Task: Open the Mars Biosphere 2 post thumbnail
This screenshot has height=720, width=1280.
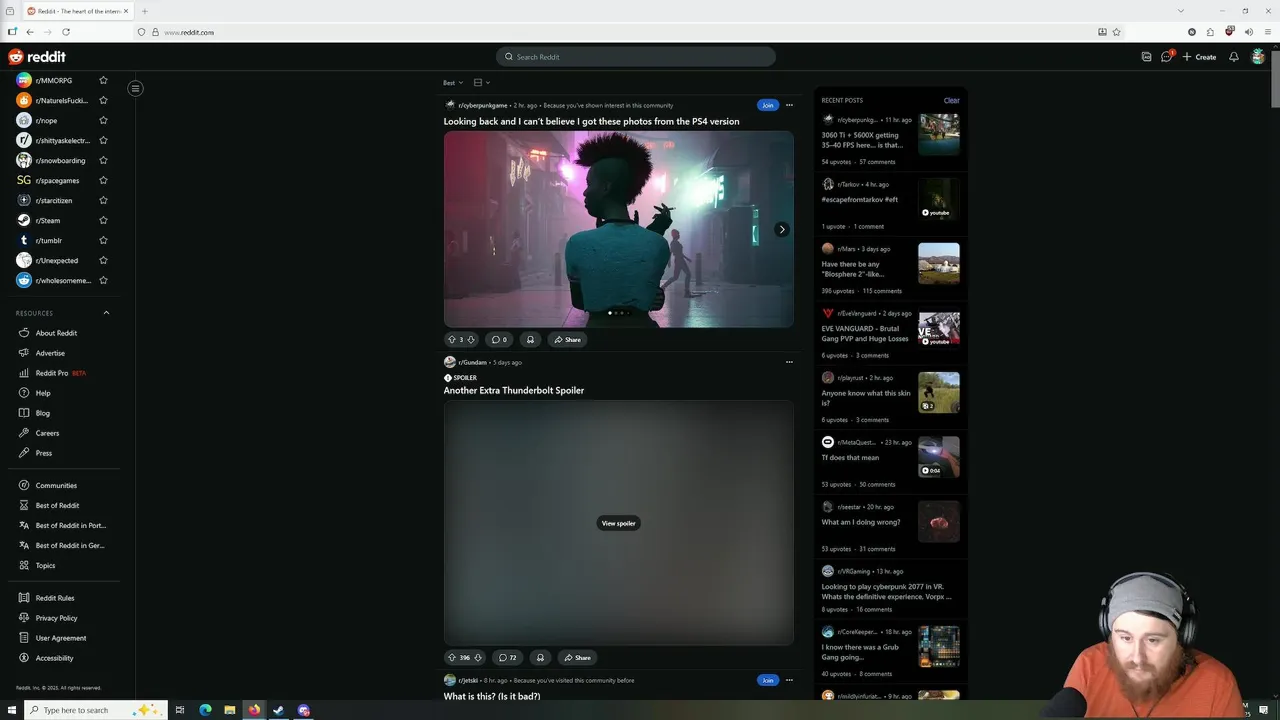Action: coord(939,264)
